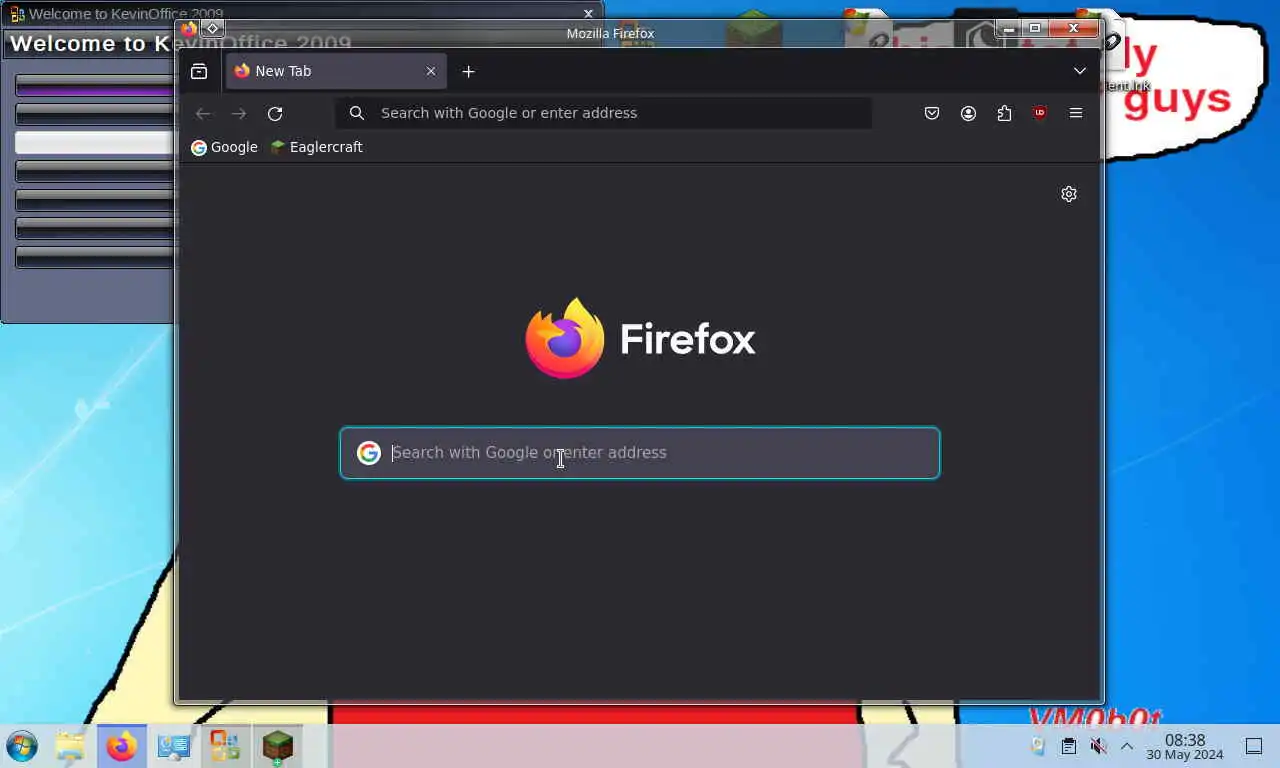The width and height of the screenshot is (1280, 768).
Task: Open a new tab with plus button
Action: [468, 71]
